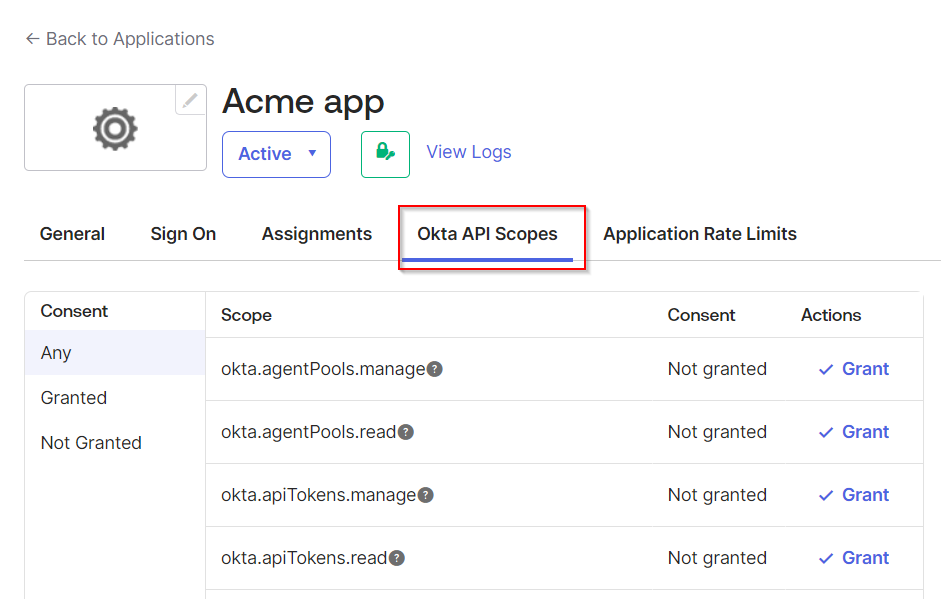Open the Active status dropdown
The height and width of the screenshot is (599, 941).
(276, 154)
